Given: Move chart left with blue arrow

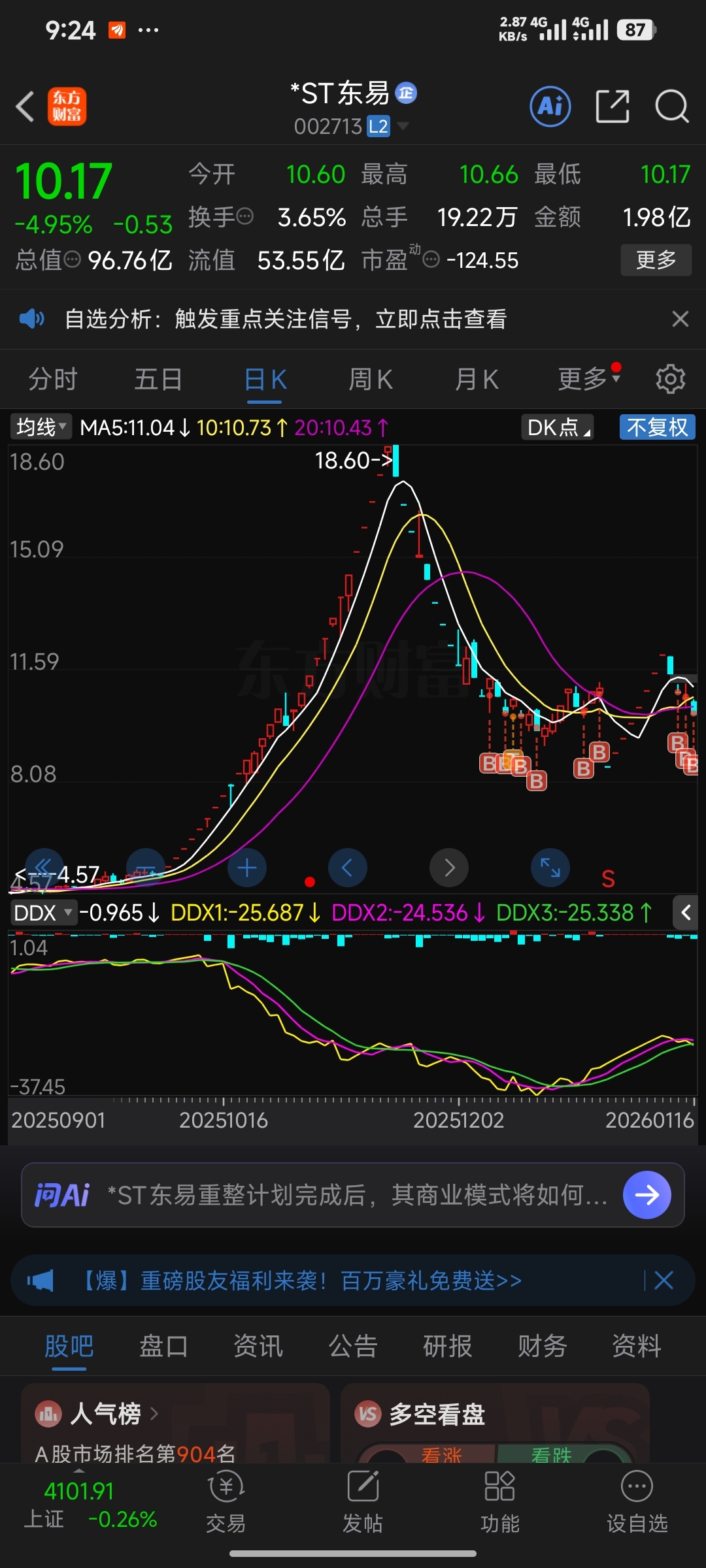Looking at the screenshot, I should click(348, 868).
